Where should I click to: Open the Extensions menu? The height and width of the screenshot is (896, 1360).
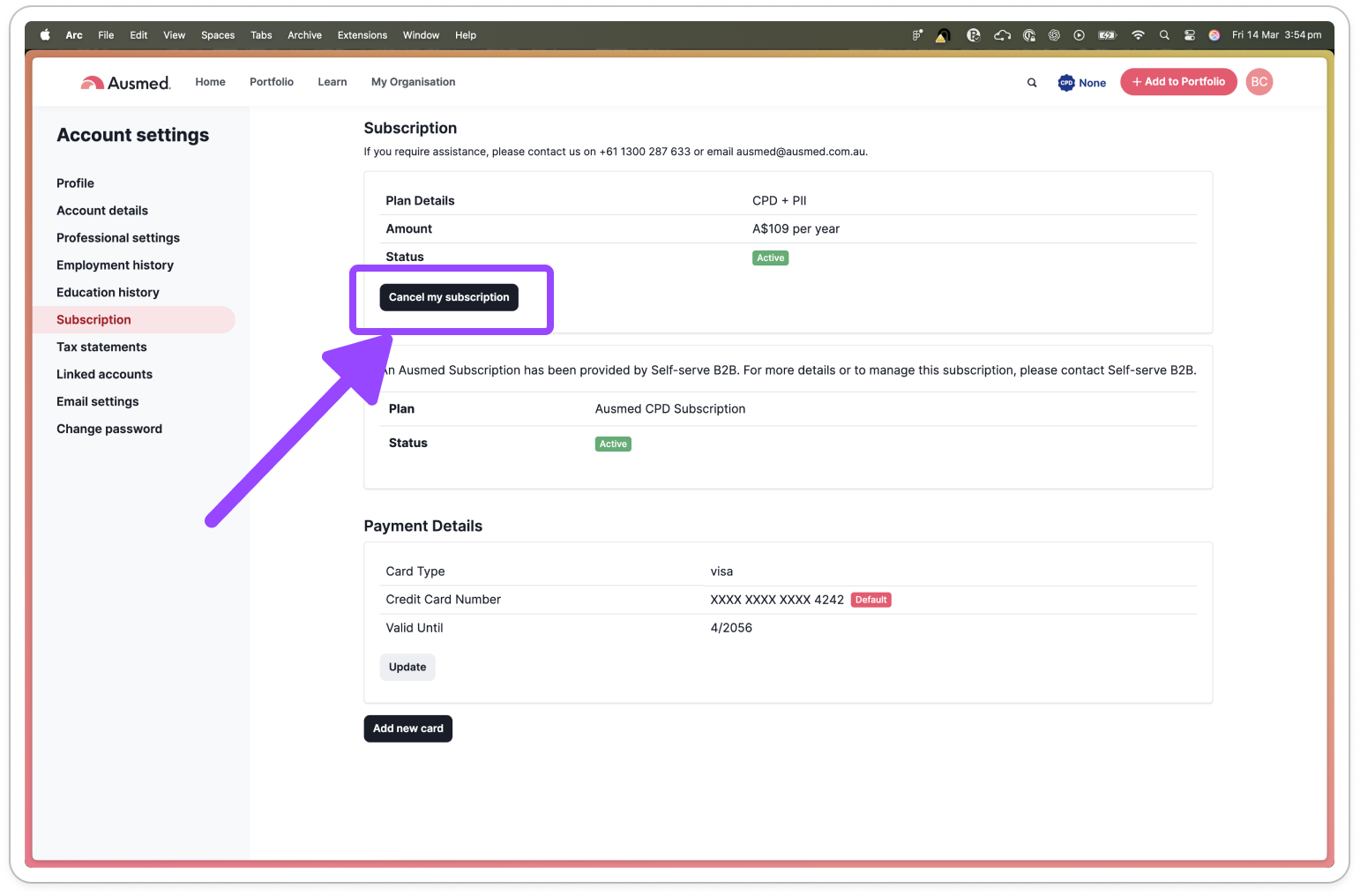pyautogui.click(x=362, y=35)
